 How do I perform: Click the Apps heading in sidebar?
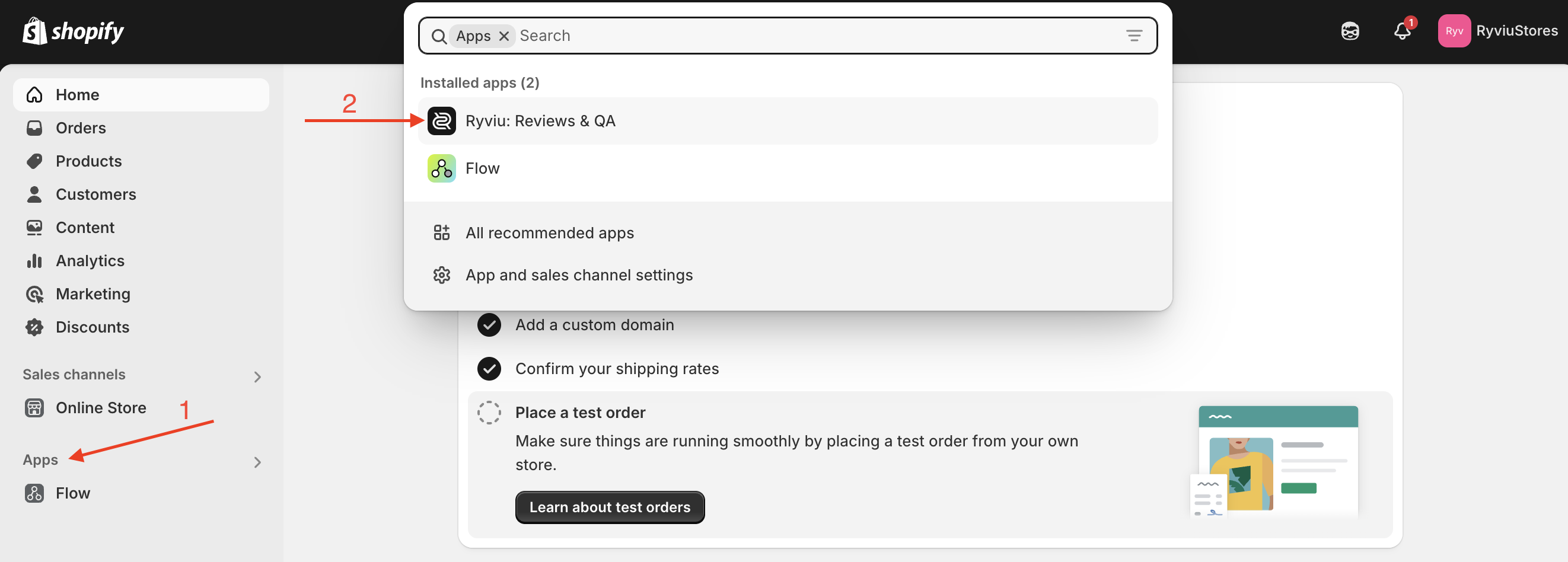[40, 460]
